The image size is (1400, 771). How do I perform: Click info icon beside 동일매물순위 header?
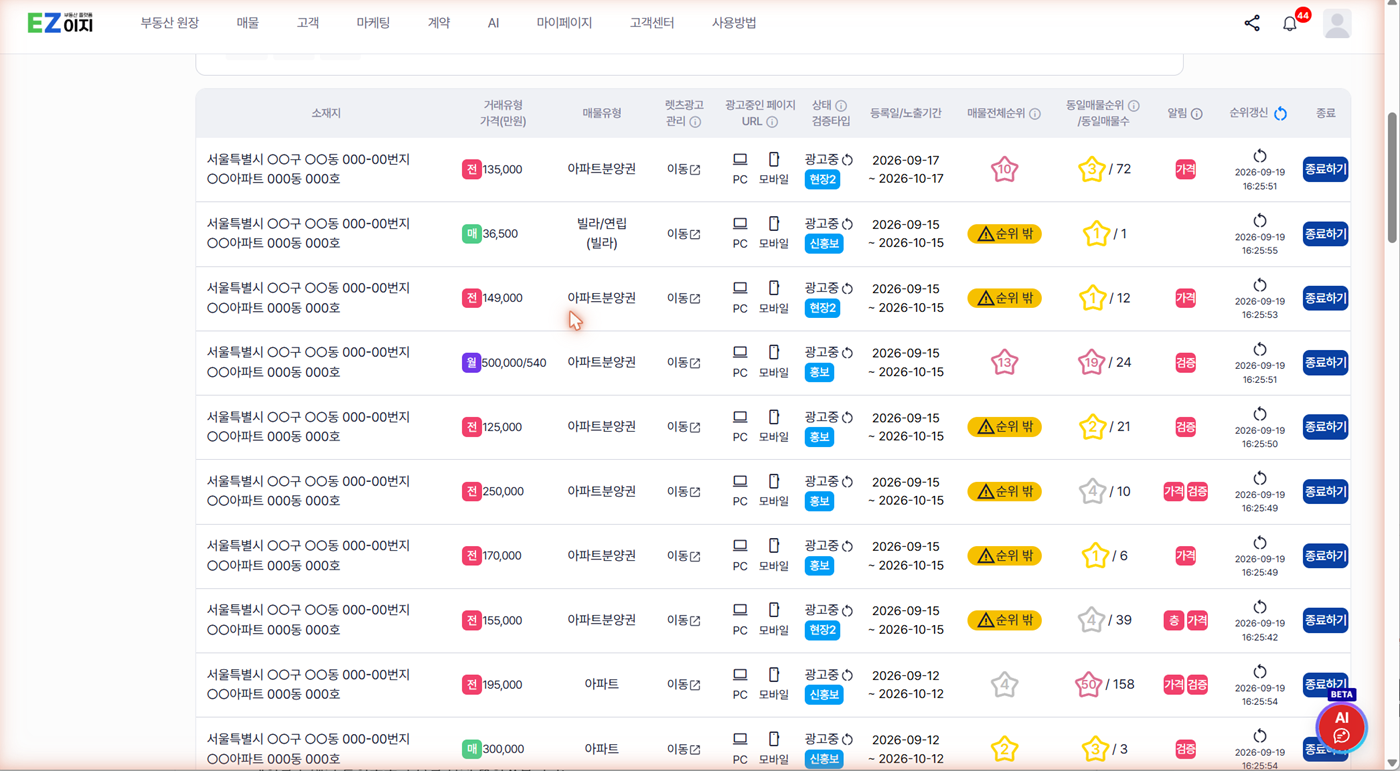pos(1134,106)
